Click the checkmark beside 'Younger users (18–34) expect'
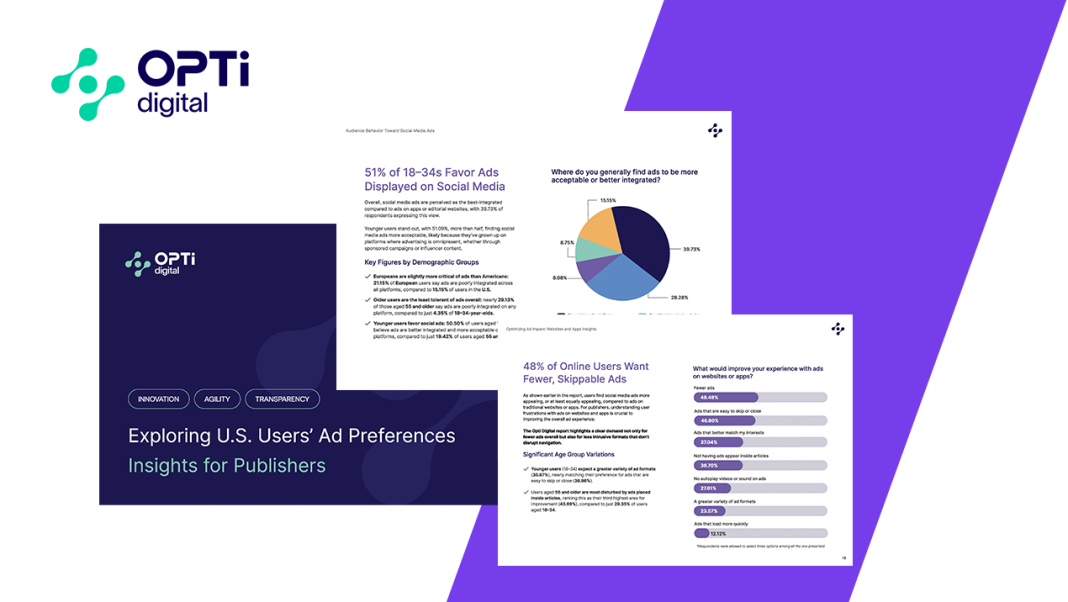This screenshot has width=1068, height=602. pyautogui.click(x=526, y=466)
